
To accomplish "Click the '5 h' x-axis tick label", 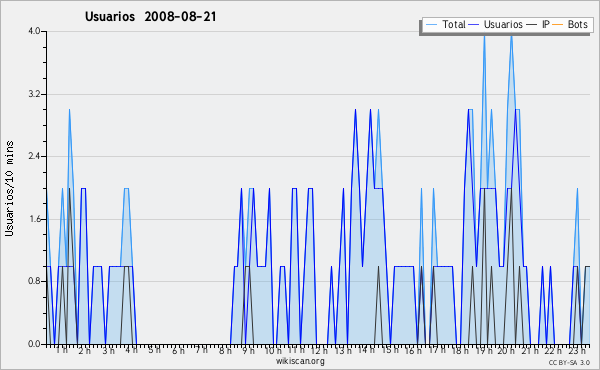I will 154,350.
